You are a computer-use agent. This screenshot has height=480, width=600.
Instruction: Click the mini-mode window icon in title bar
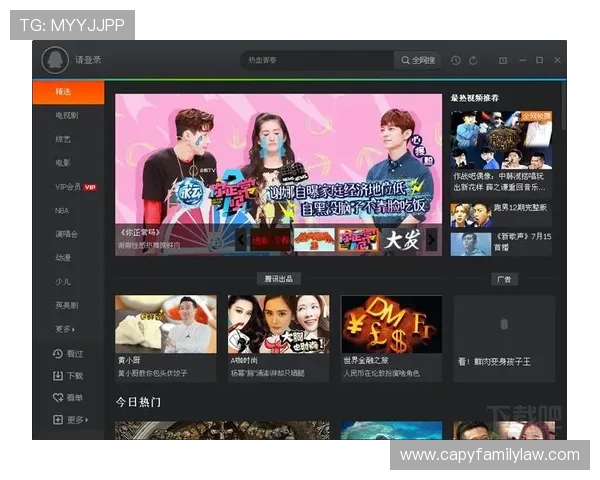click(x=503, y=60)
